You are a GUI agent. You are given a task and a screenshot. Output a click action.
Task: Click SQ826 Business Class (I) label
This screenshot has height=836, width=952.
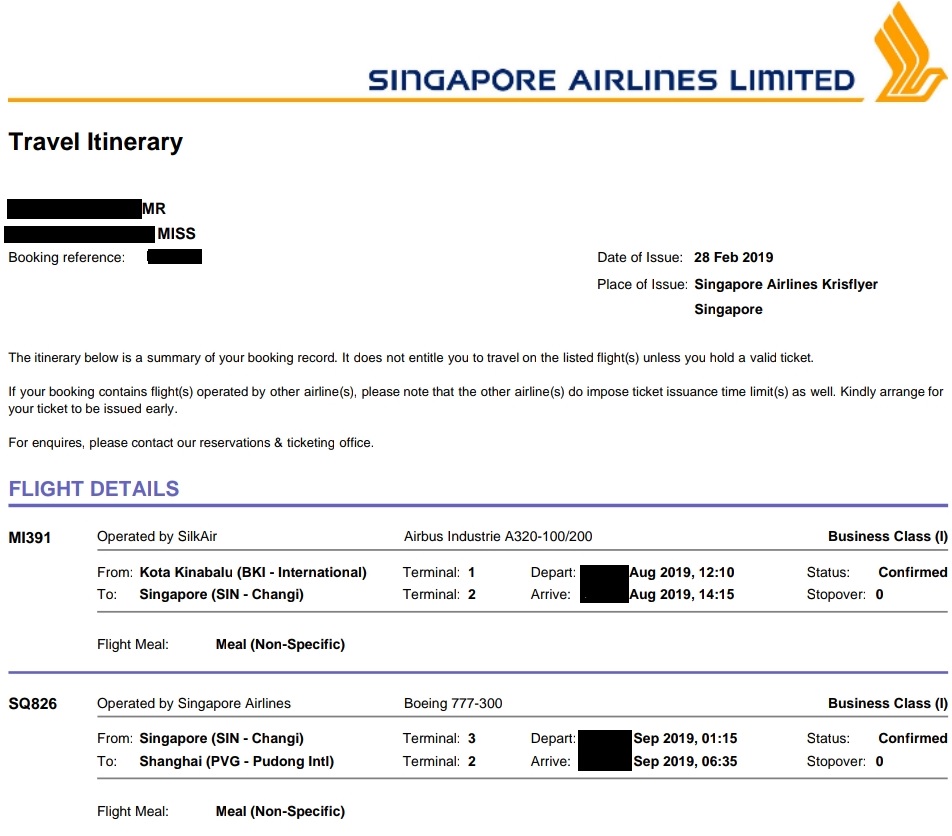click(887, 704)
